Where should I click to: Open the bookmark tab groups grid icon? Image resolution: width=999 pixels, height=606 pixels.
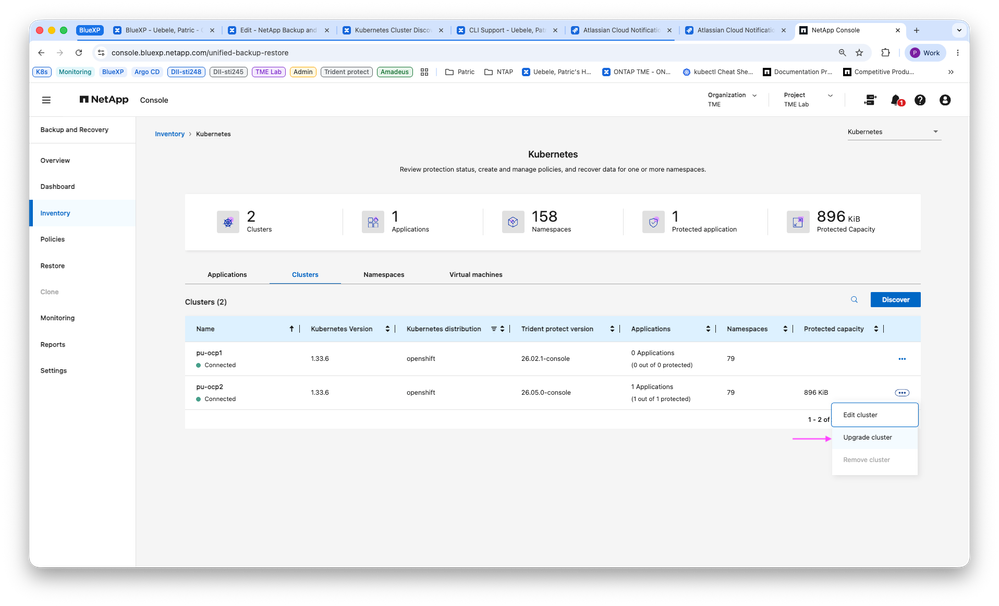tap(424, 72)
